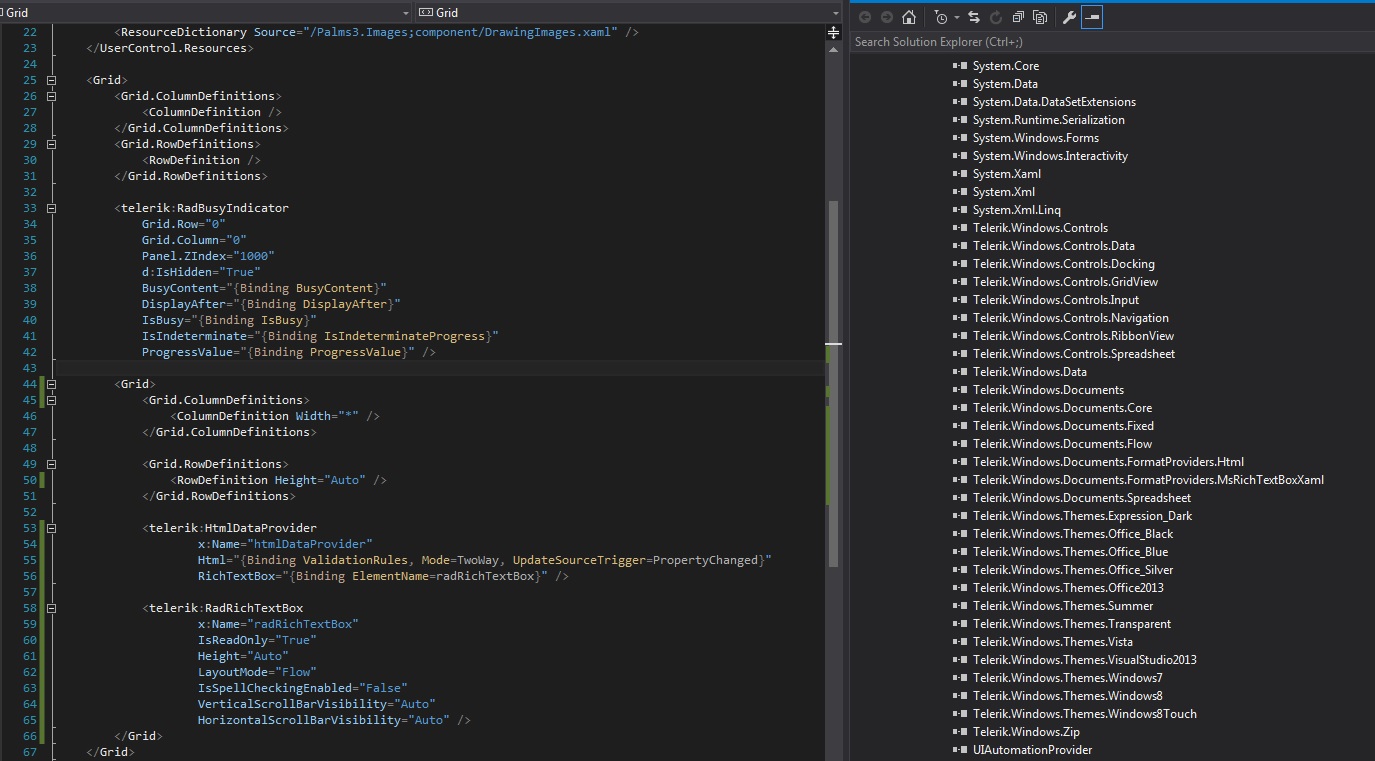Collapse the Grid element on line 25

pos(51,80)
